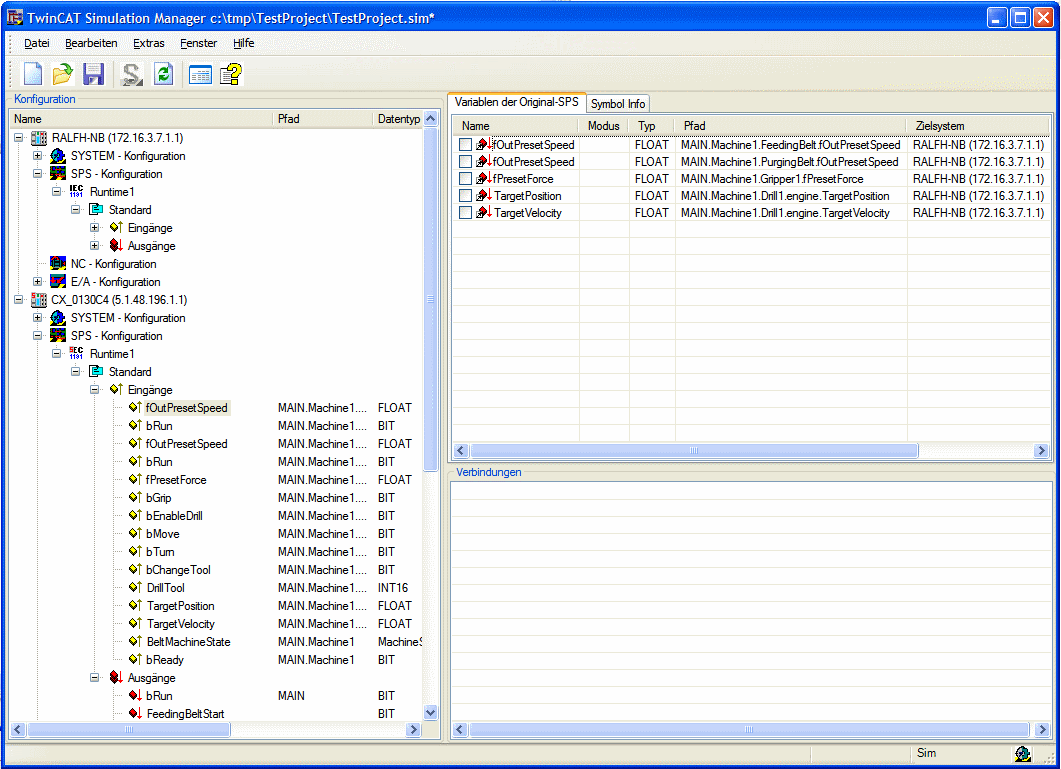The height and width of the screenshot is (769, 1061).
Task: Click the Save floppy disk icon
Action: coord(94,74)
